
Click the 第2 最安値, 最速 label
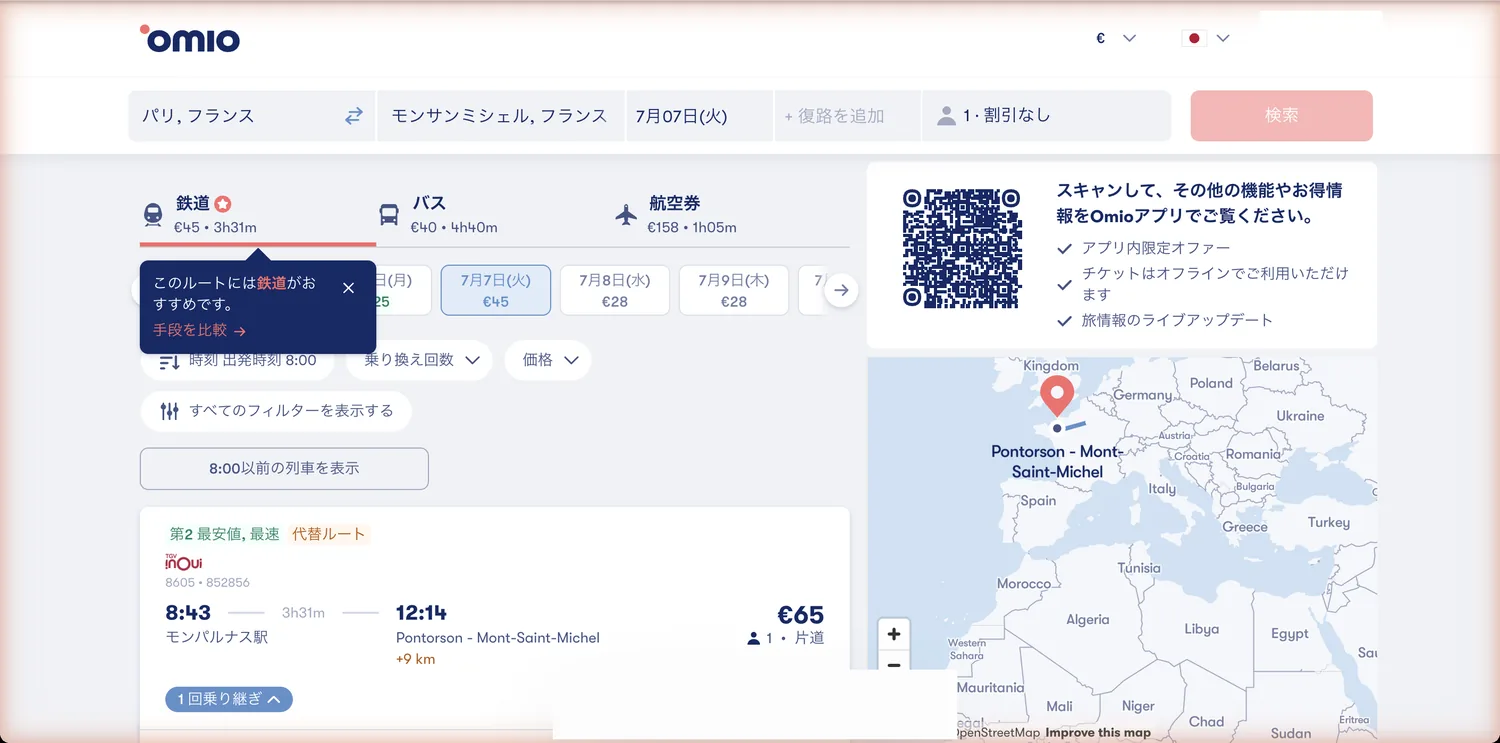click(x=225, y=534)
